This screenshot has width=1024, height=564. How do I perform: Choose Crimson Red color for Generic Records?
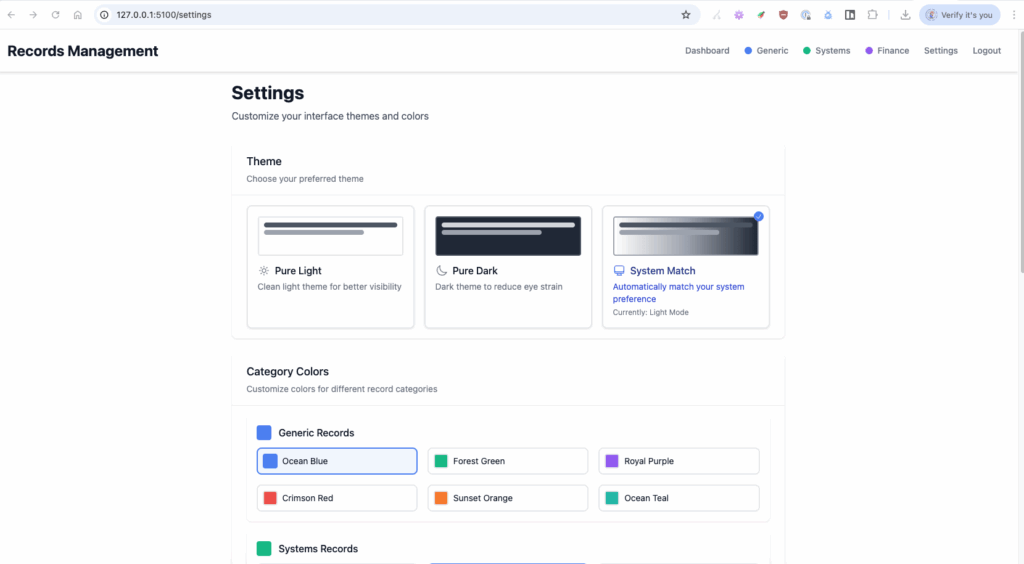click(337, 498)
